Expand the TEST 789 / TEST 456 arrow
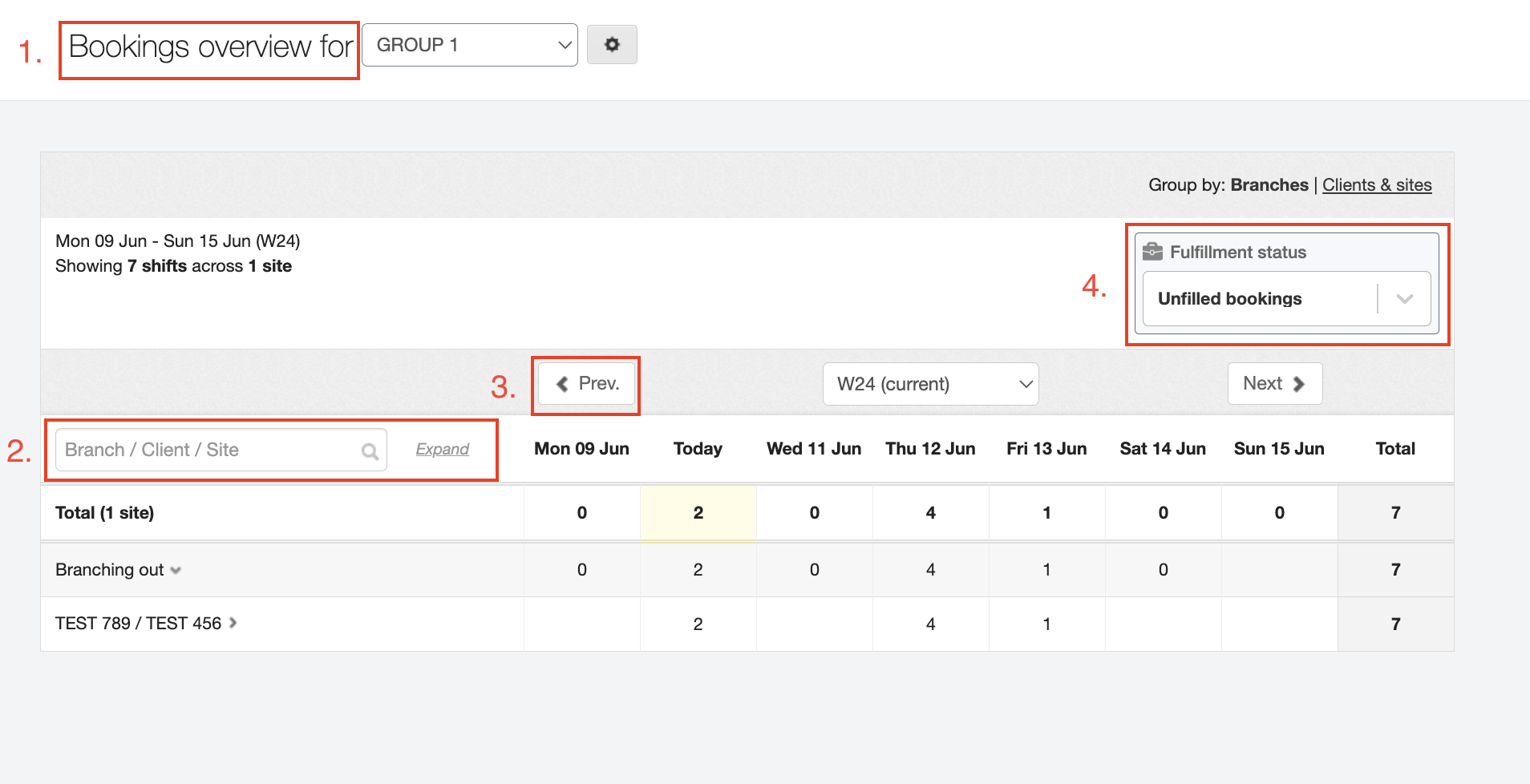1530x784 pixels. pyautogui.click(x=233, y=623)
